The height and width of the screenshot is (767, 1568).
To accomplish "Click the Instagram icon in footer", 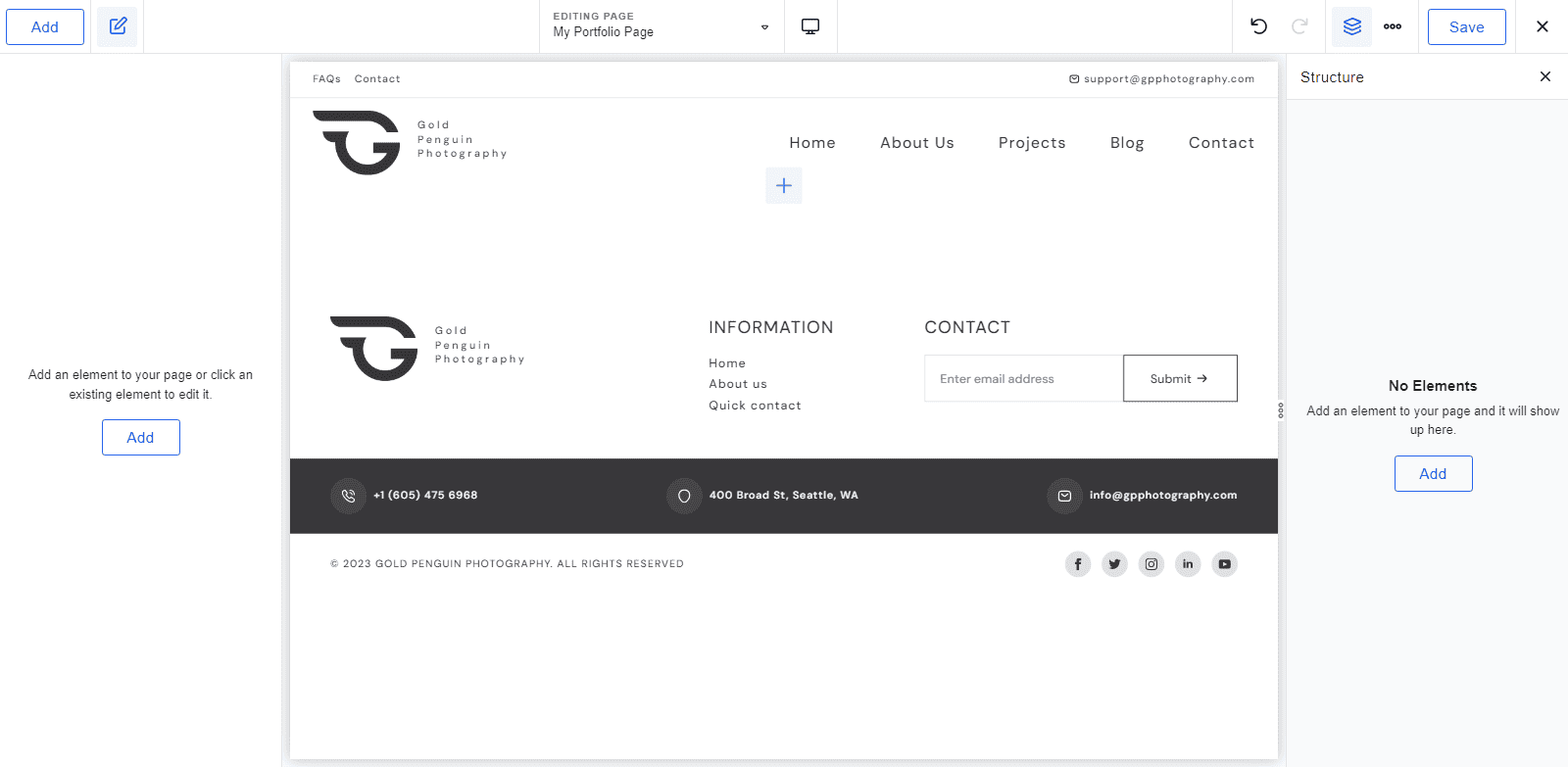I will pyautogui.click(x=1151, y=564).
